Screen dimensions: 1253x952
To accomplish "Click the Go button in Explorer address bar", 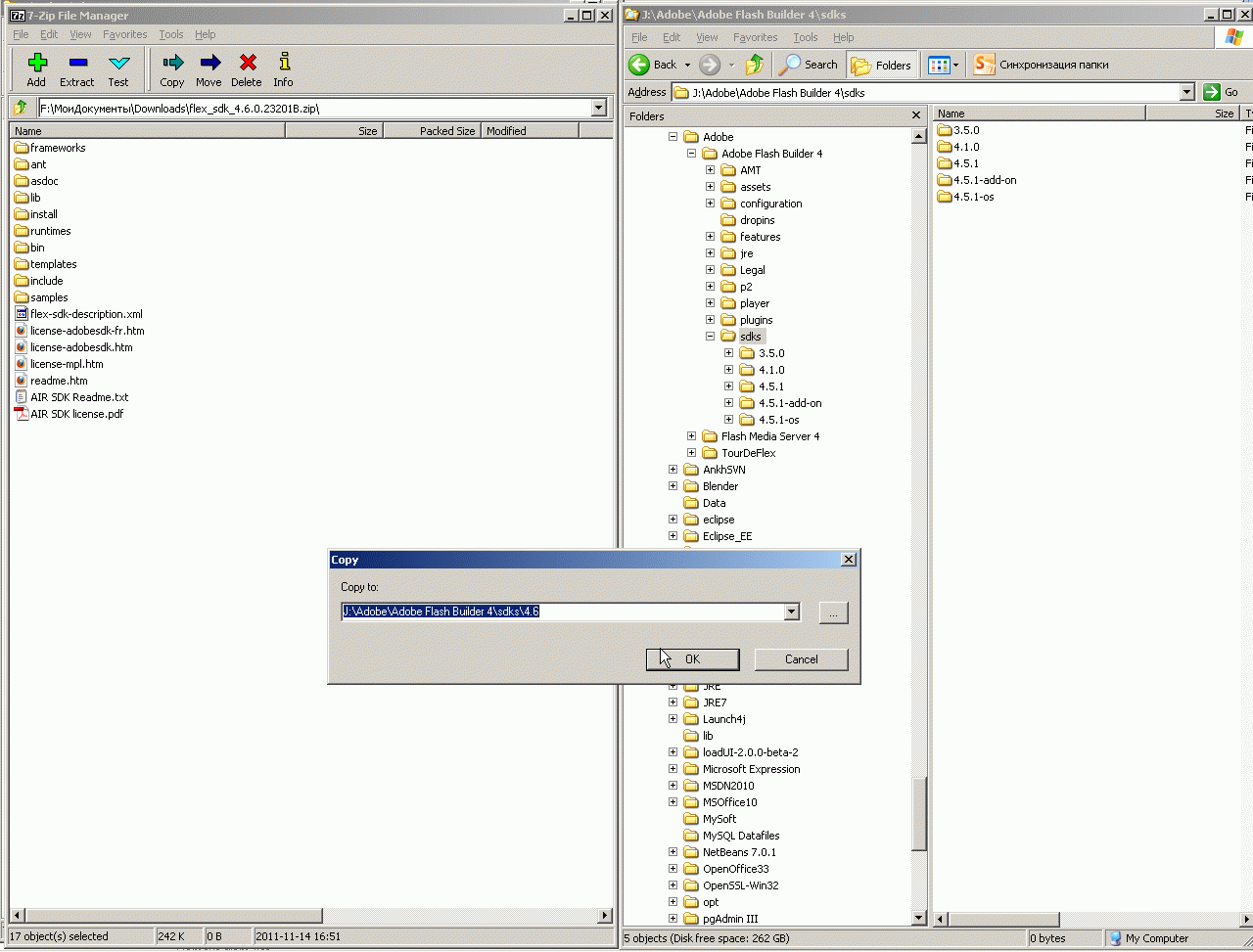I will [x=1222, y=92].
